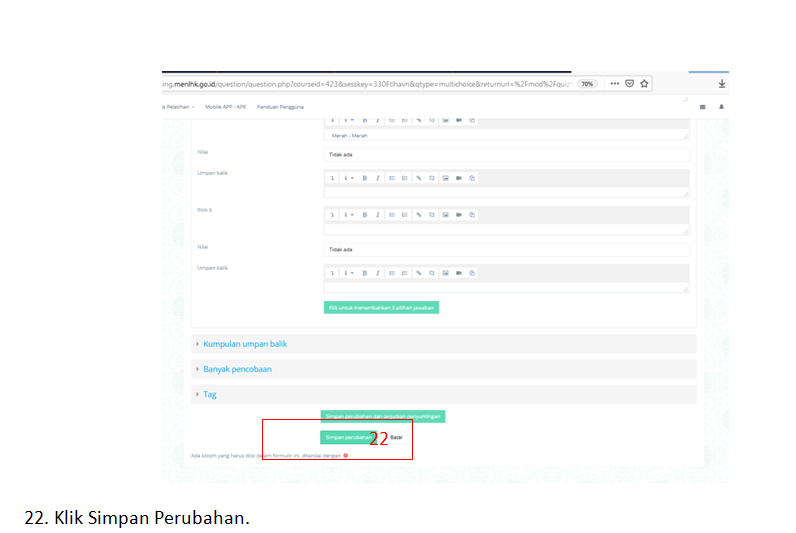Bookmark this page with the star icon
Screen dimensions: 796x533
[x=644, y=84]
